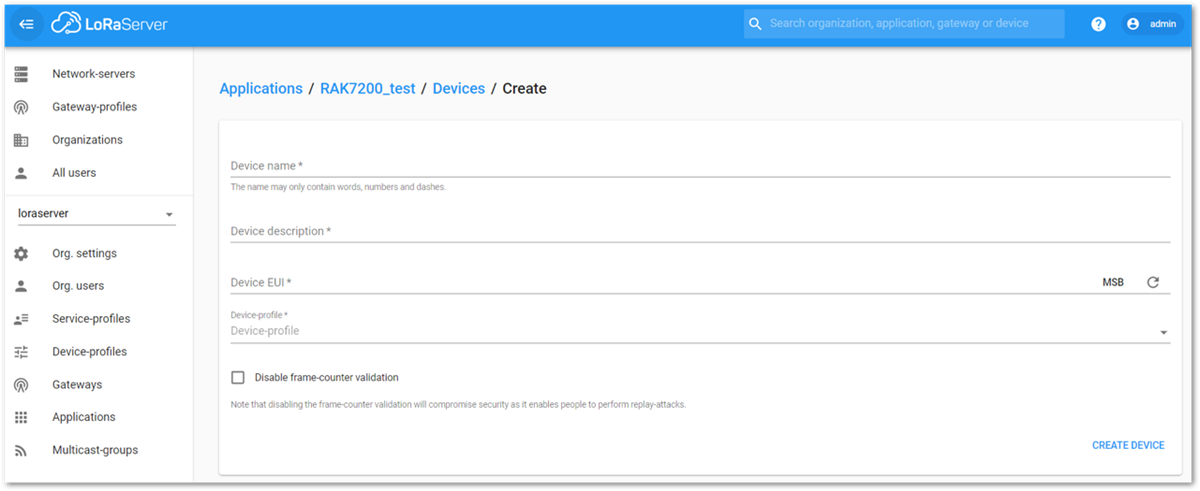
Task: Click the Network-servers icon in sidebar
Action: click(21, 74)
